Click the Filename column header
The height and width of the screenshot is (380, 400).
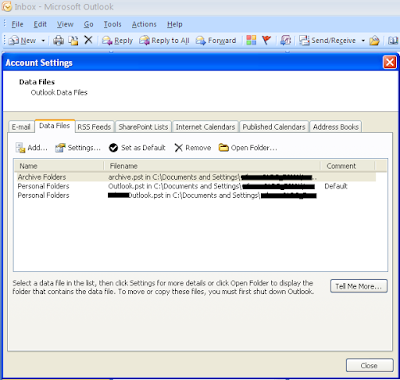[212, 166]
